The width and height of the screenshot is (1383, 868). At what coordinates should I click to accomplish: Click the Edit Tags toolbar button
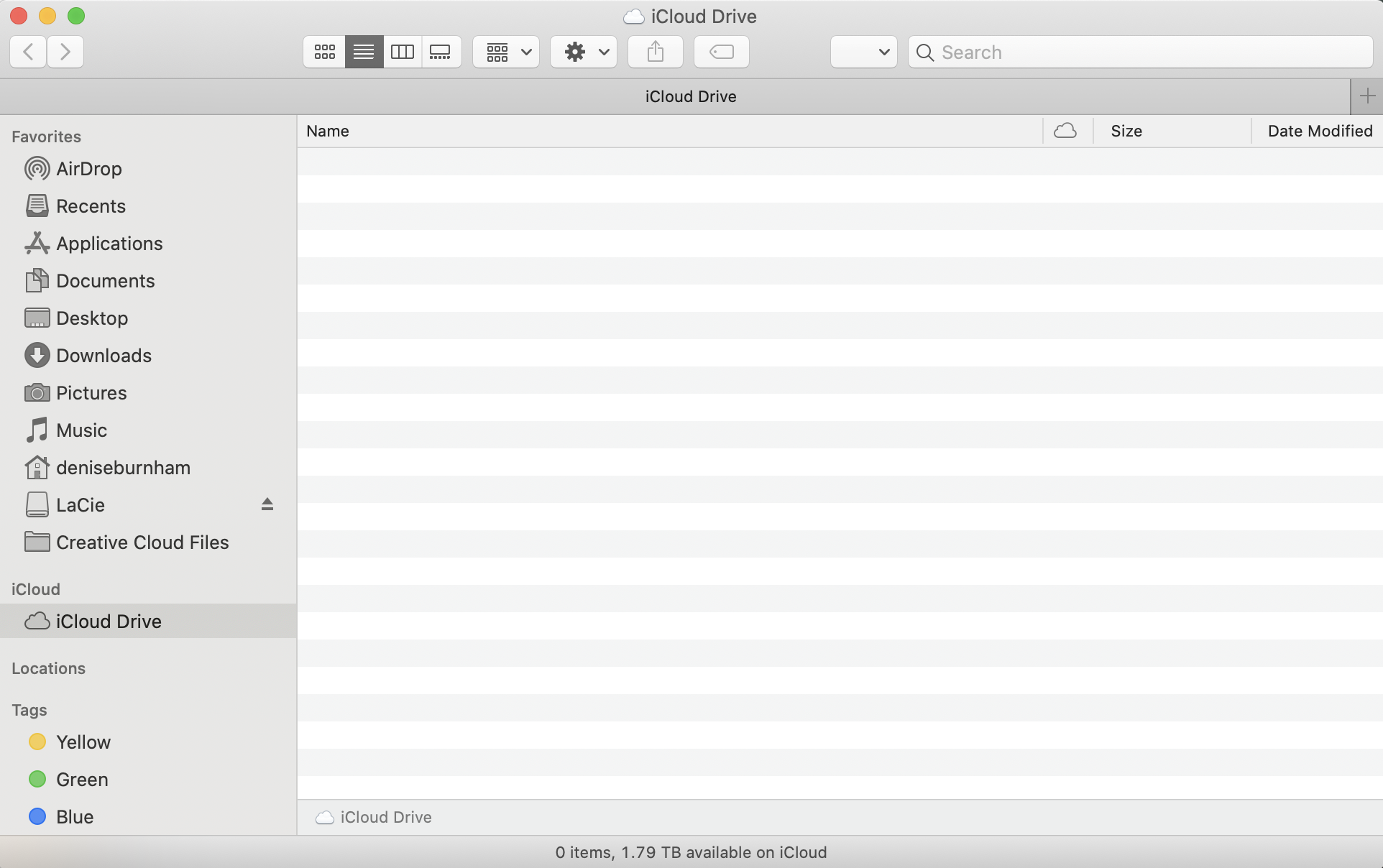click(721, 52)
